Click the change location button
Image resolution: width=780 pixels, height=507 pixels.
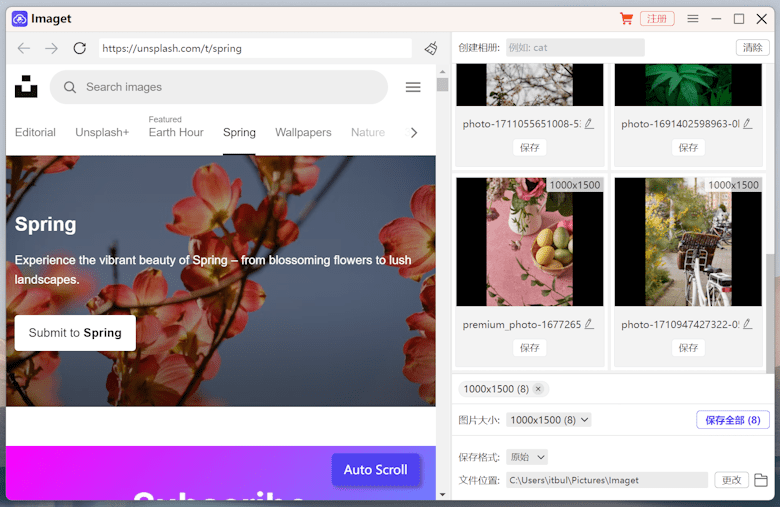coord(731,480)
